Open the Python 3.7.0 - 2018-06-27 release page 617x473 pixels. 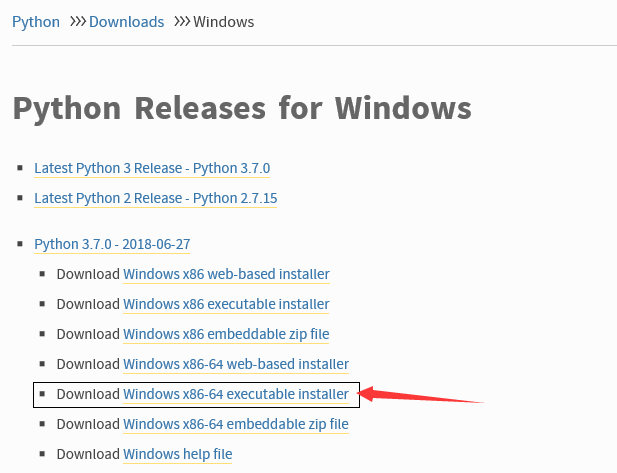[112, 244]
